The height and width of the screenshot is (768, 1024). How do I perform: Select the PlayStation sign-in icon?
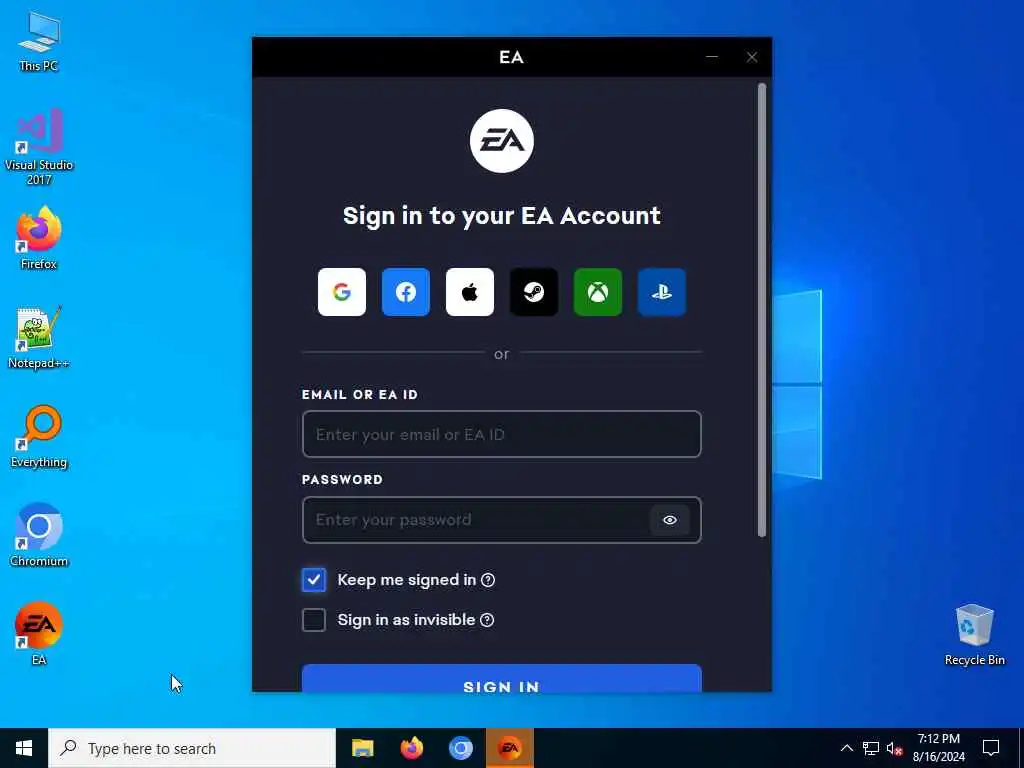tap(662, 292)
